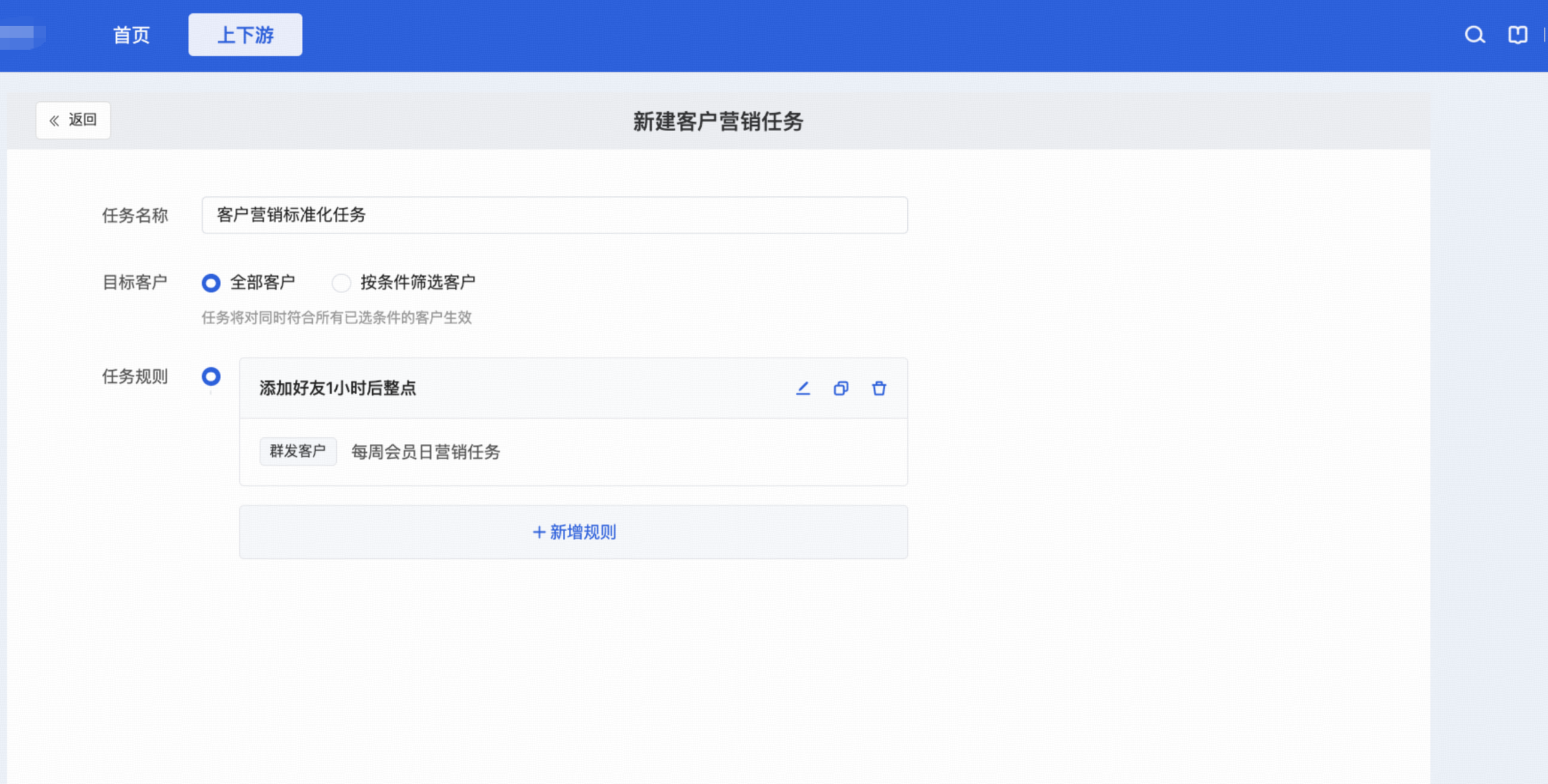This screenshot has width=1548, height=784.
Task: Switch to 首页 tab
Action: tap(131, 35)
